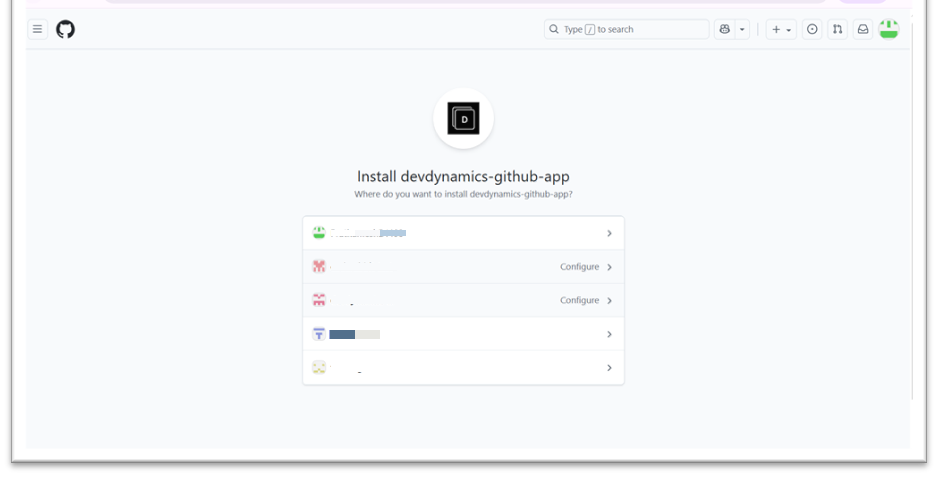Focus the 'Type / to search' box
938x477 pixels.
(626, 29)
